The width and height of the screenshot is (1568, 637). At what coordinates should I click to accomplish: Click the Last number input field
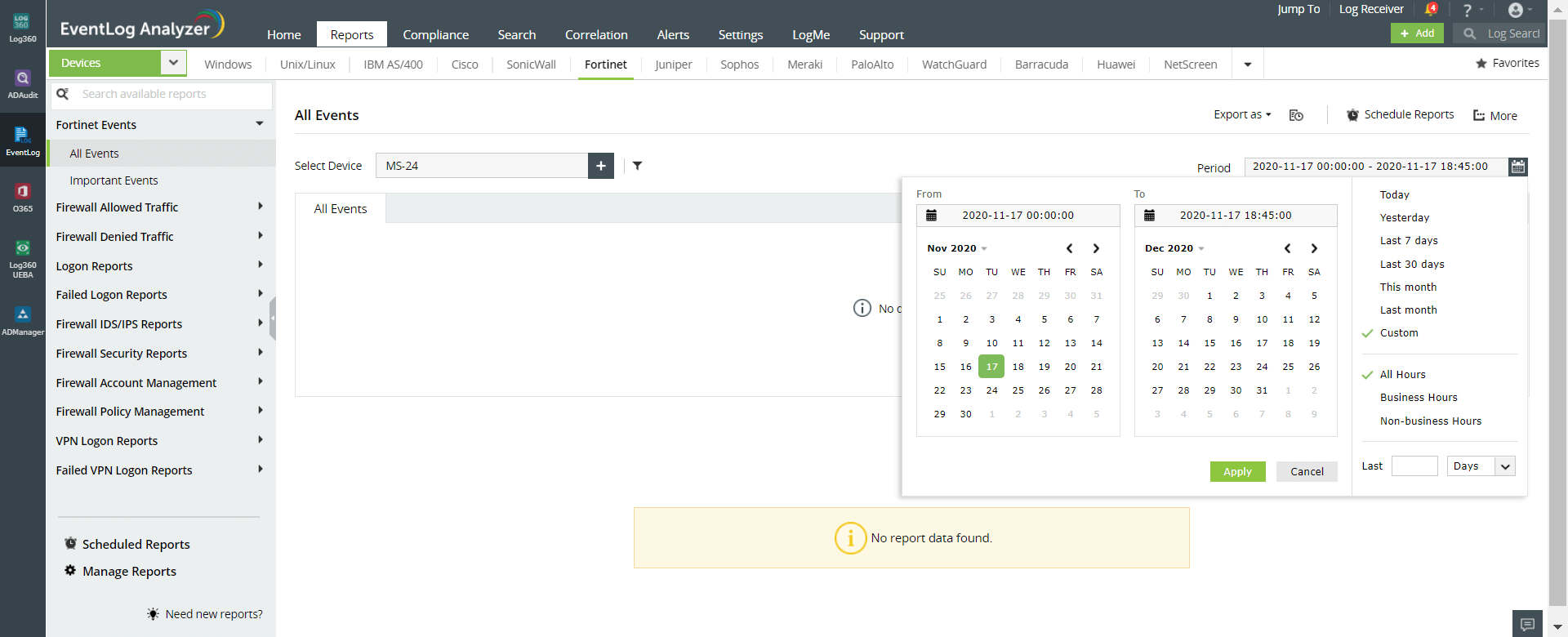tap(1414, 466)
